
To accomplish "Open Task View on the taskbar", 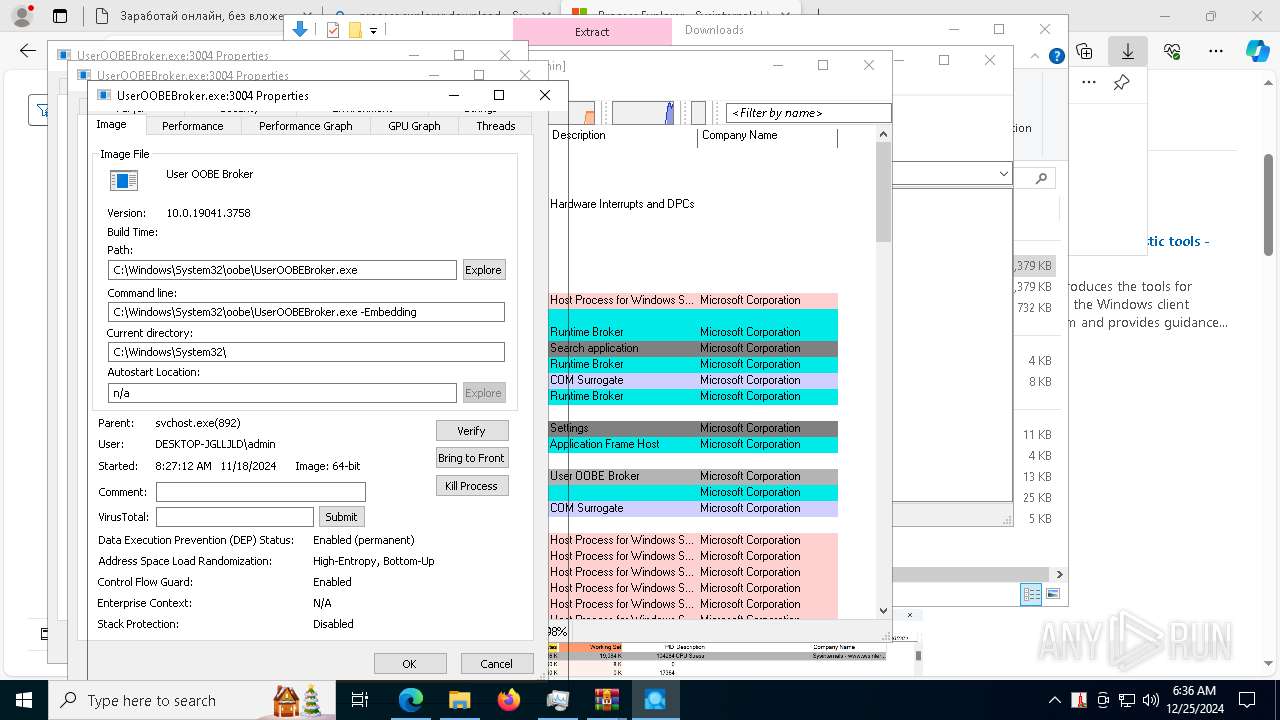I will point(360,700).
